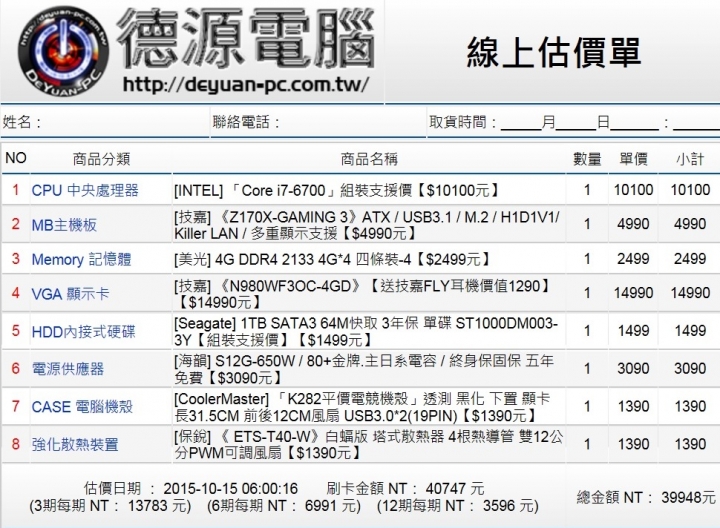Open the MB主機板 category link
Screen dimensions: 720x528
(64, 225)
